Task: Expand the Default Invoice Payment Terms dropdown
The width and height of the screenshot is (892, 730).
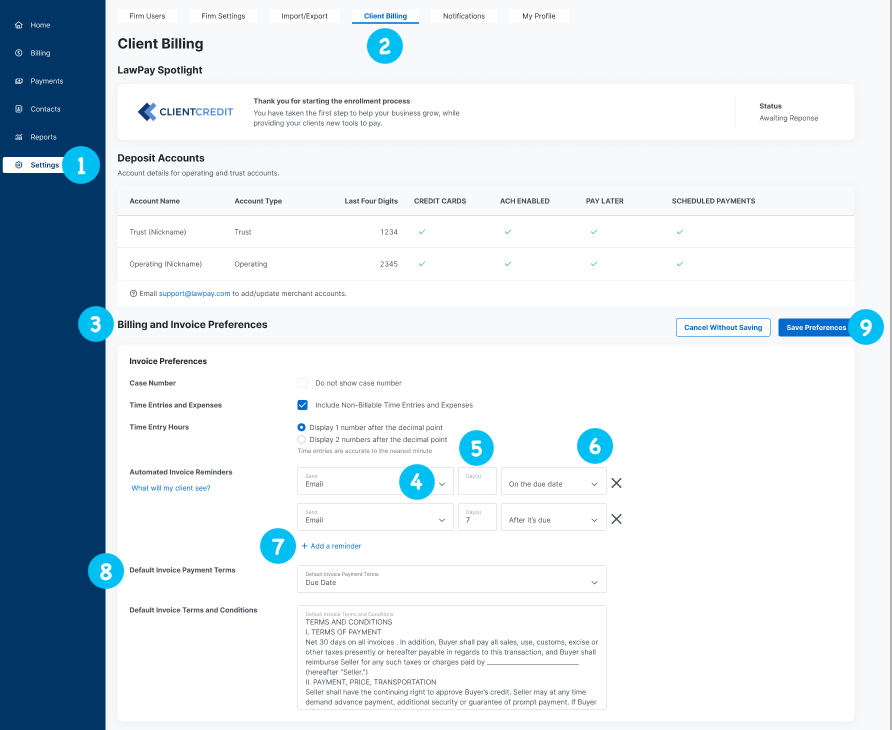Action: [451, 579]
